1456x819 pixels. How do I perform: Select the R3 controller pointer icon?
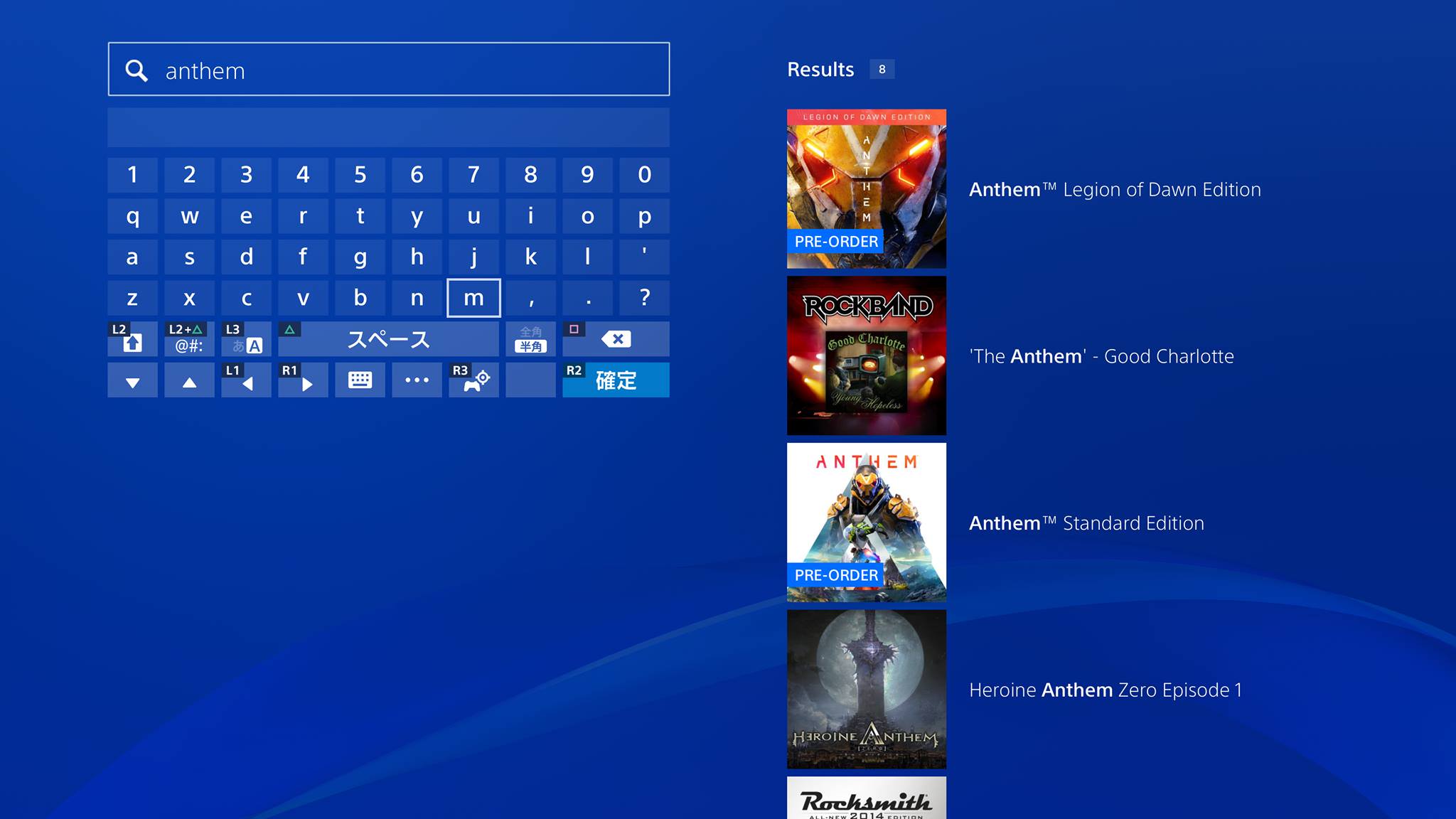(x=473, y=380)
